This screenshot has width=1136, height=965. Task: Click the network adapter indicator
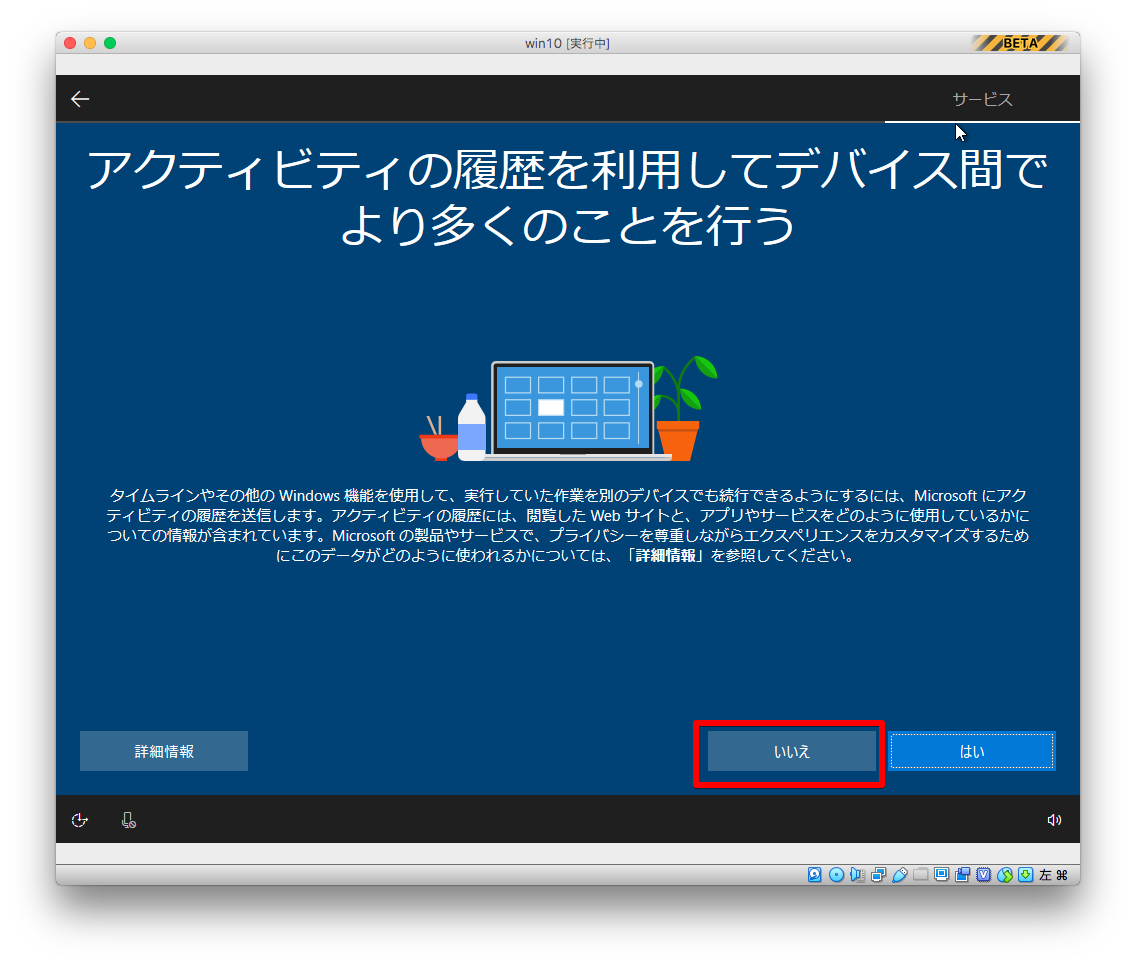click(x=878, y=875)
